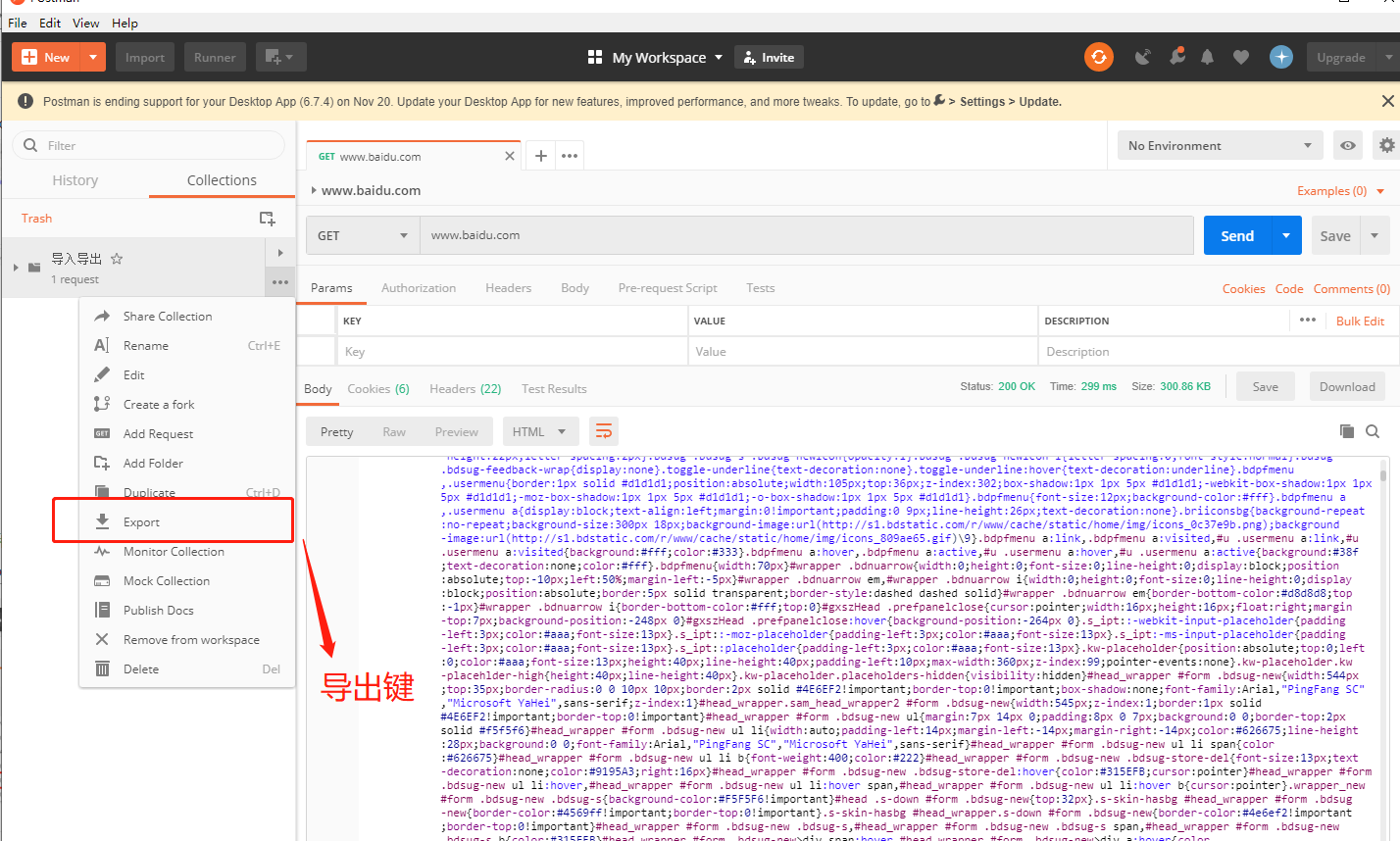Open the collection three-dots menu
This screenshot has height=841, width=1400.
click(280, 282)
